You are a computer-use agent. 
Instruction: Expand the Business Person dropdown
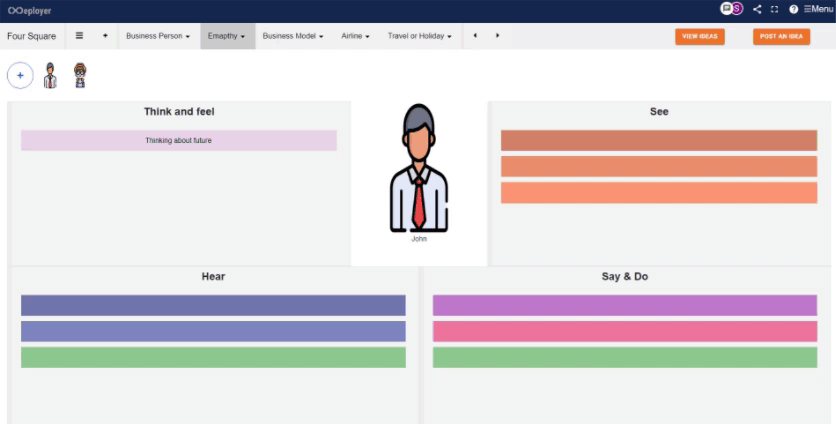pyautogui.click(x=158, y=36)
